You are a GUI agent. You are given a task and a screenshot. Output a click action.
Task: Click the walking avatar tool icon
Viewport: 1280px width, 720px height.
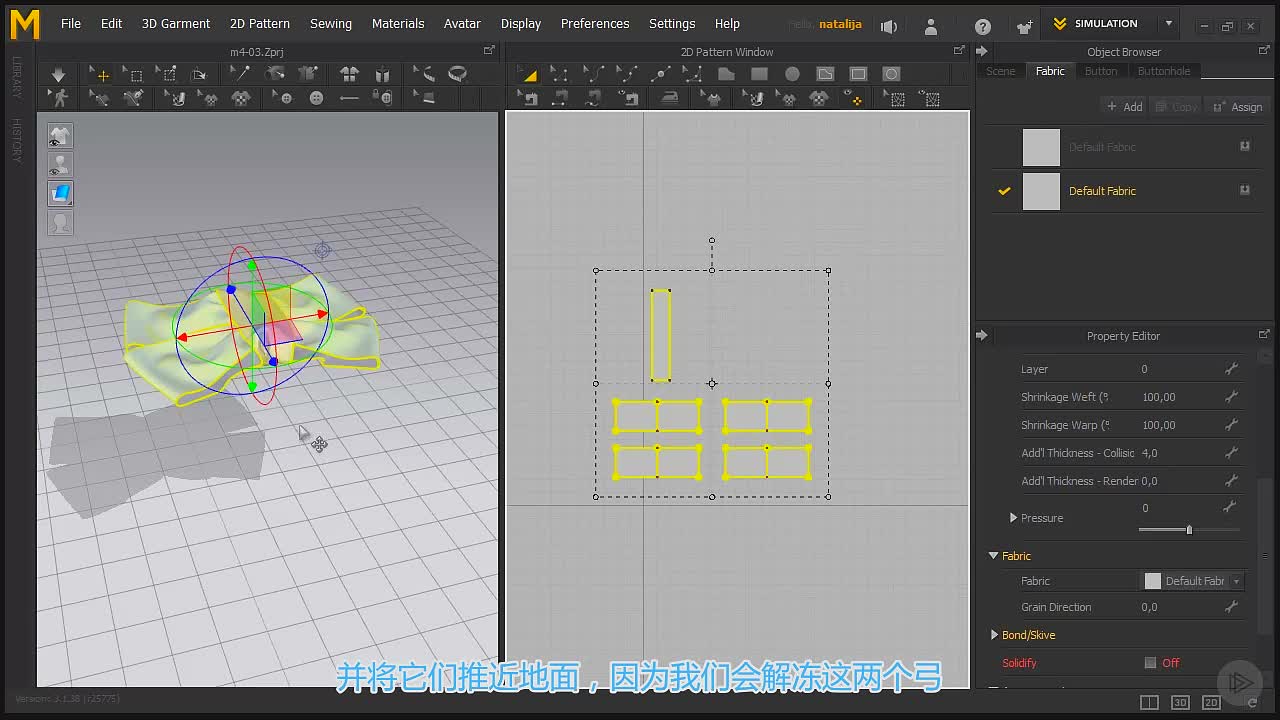click(60, 98)
